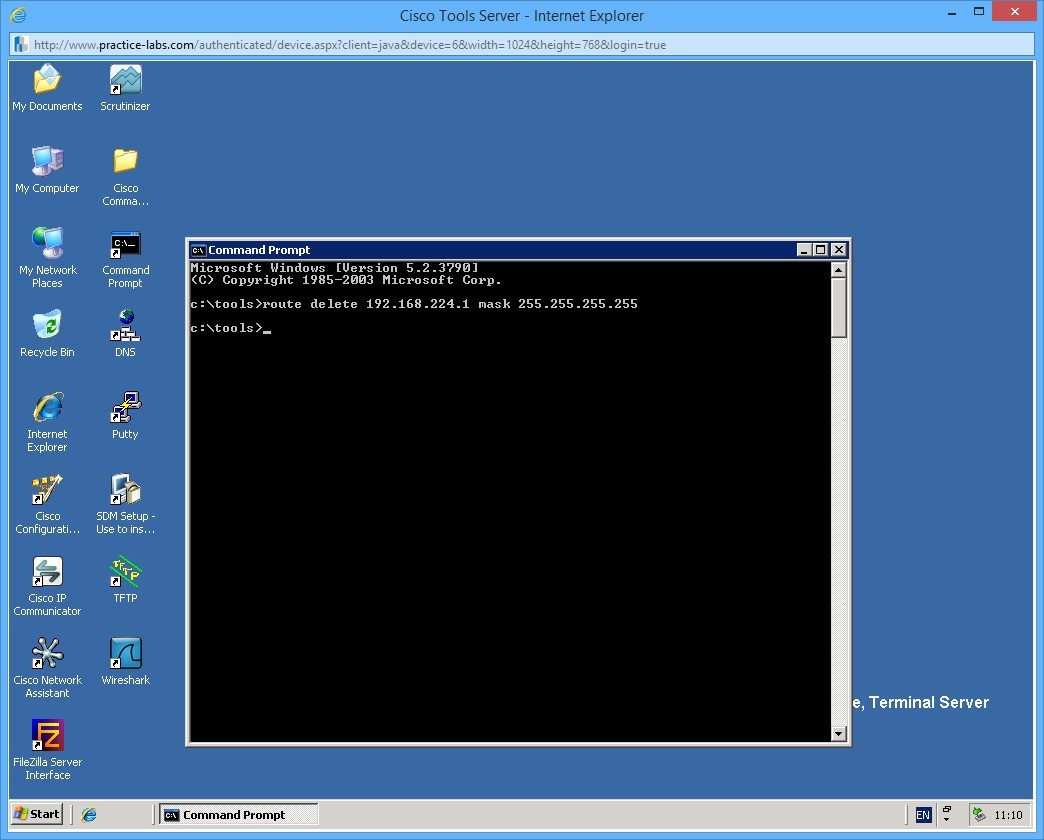This screenshot has height=840, width=1044.
Task: Open the Start menu
Action: 35,813
